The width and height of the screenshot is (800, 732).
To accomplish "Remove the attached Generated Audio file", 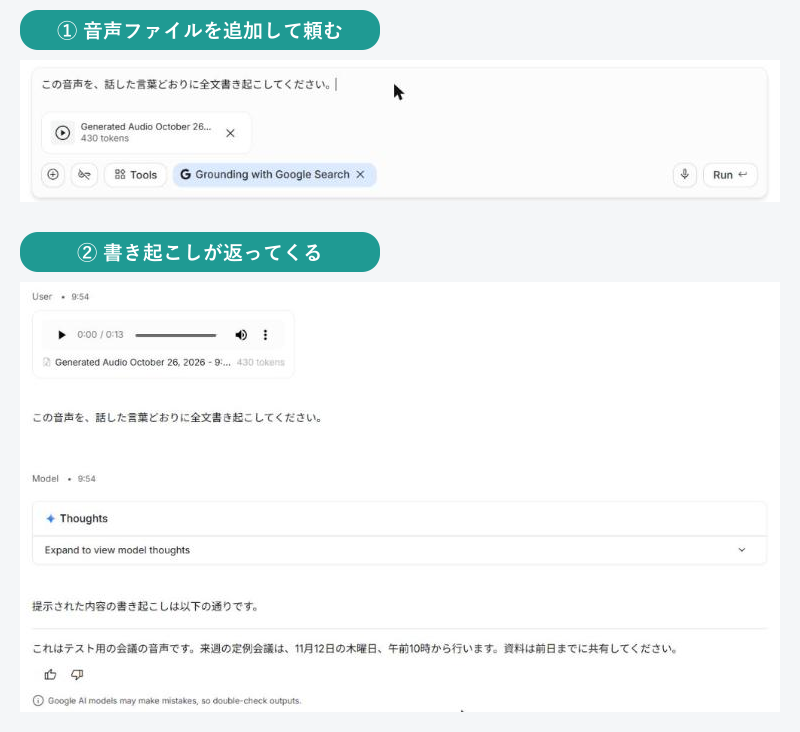I will click(x=230, y=133).
